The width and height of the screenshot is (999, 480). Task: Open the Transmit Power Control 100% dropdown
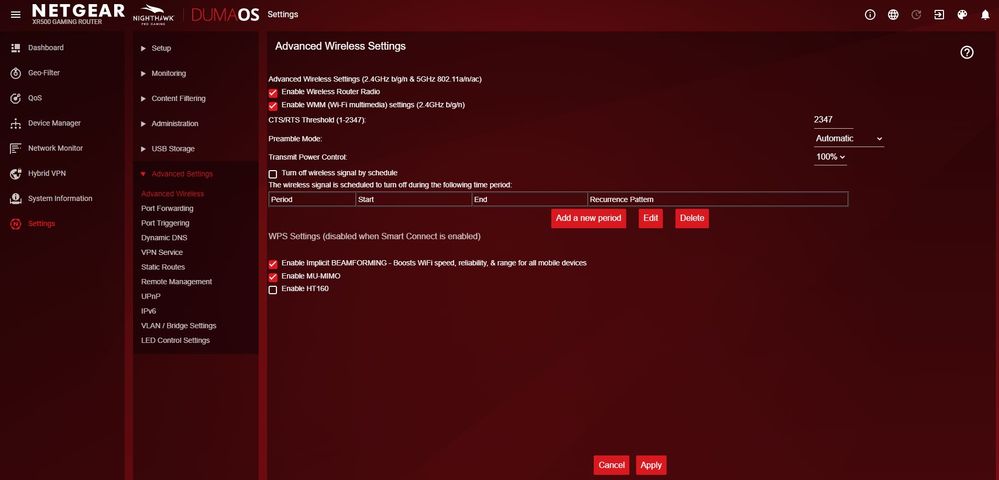click(x=830, y=157)
